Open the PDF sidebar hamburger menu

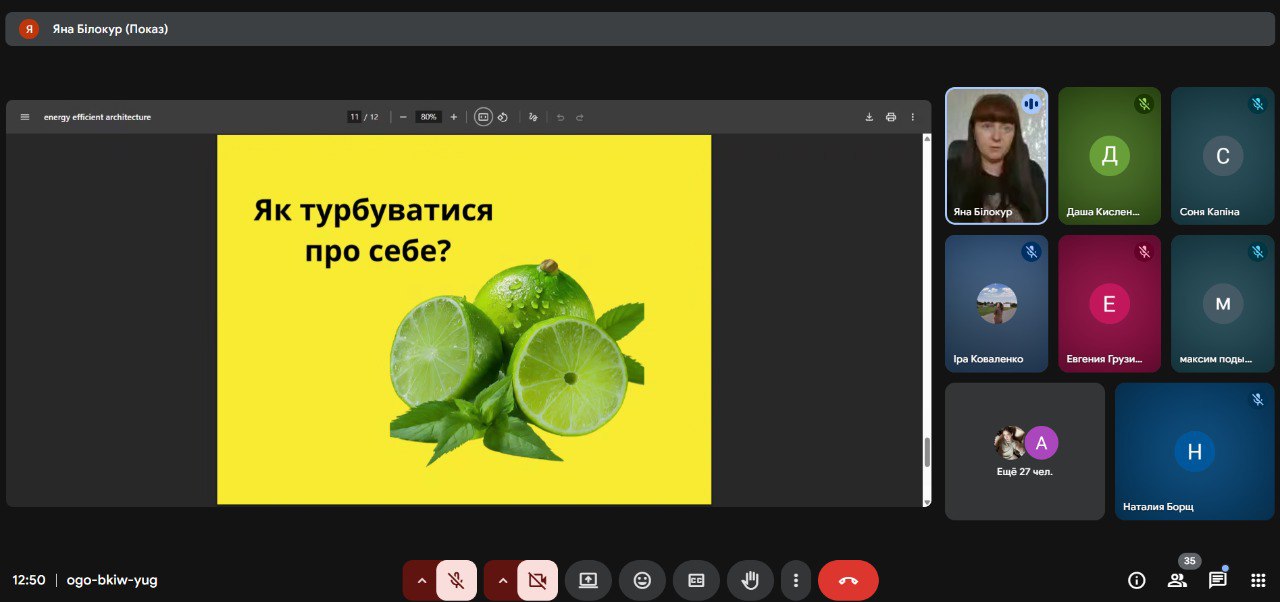click(25, 117)
